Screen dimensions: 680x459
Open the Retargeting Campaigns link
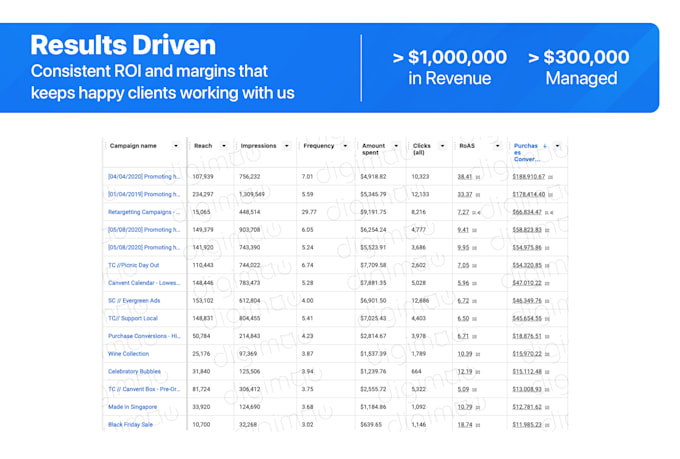tap(144, 212)
